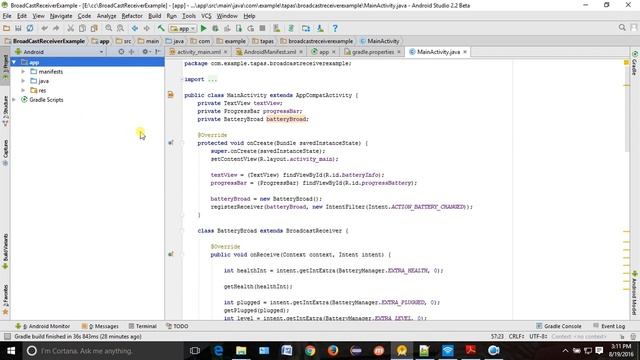Collapse the app module tree node
Viewport: 640px width, 360px height.
pyautogui.click(x=14, y=62)
